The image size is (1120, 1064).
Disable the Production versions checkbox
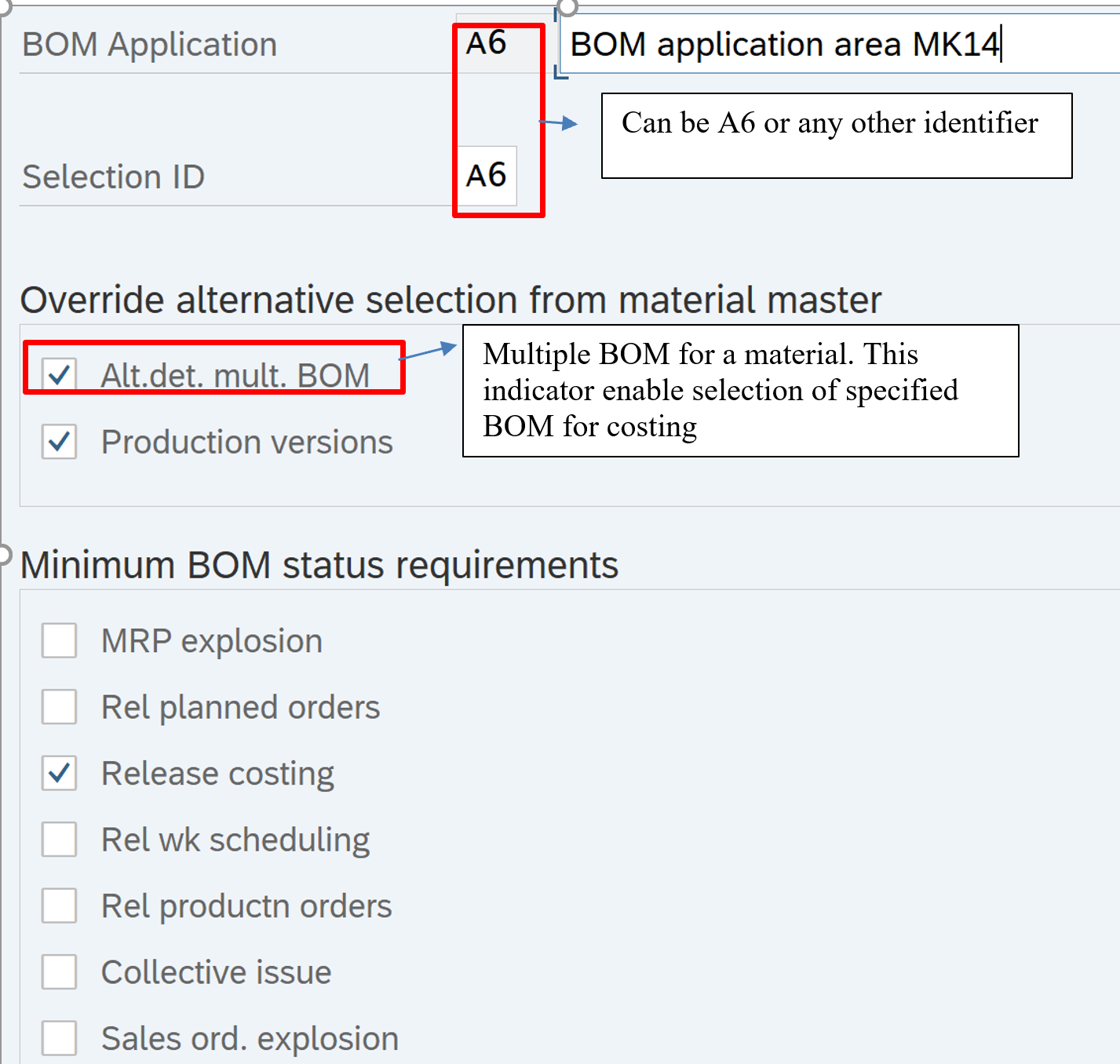tap(60, 442)
